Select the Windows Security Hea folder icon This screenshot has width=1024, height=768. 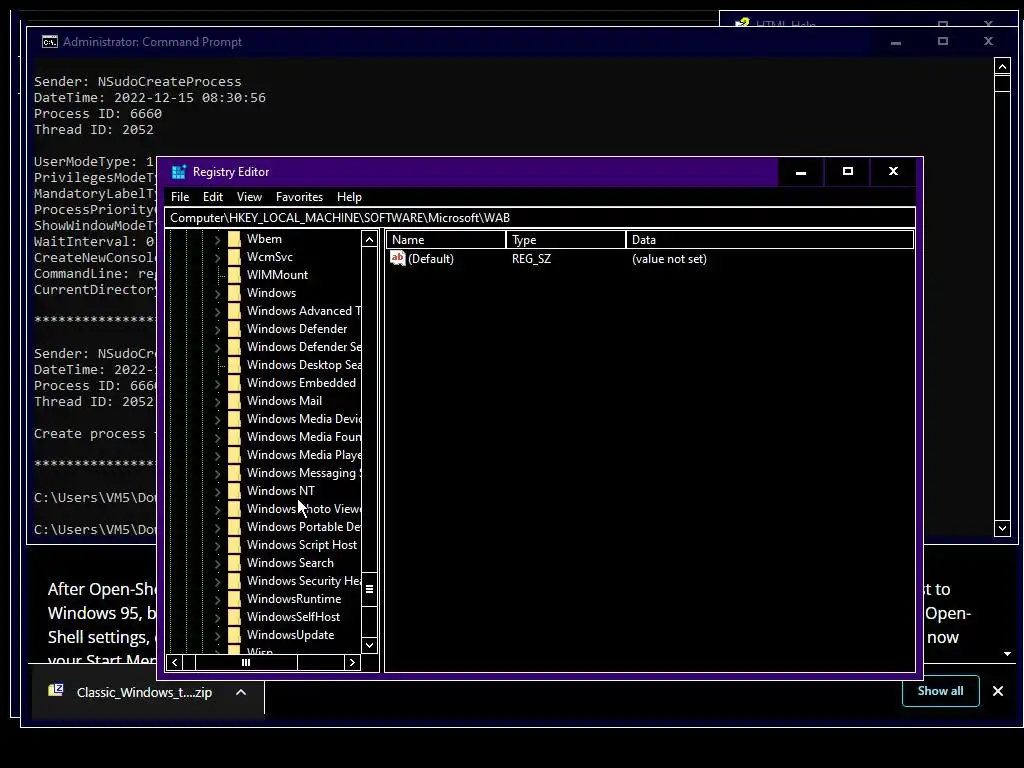(x=234, y=581)
